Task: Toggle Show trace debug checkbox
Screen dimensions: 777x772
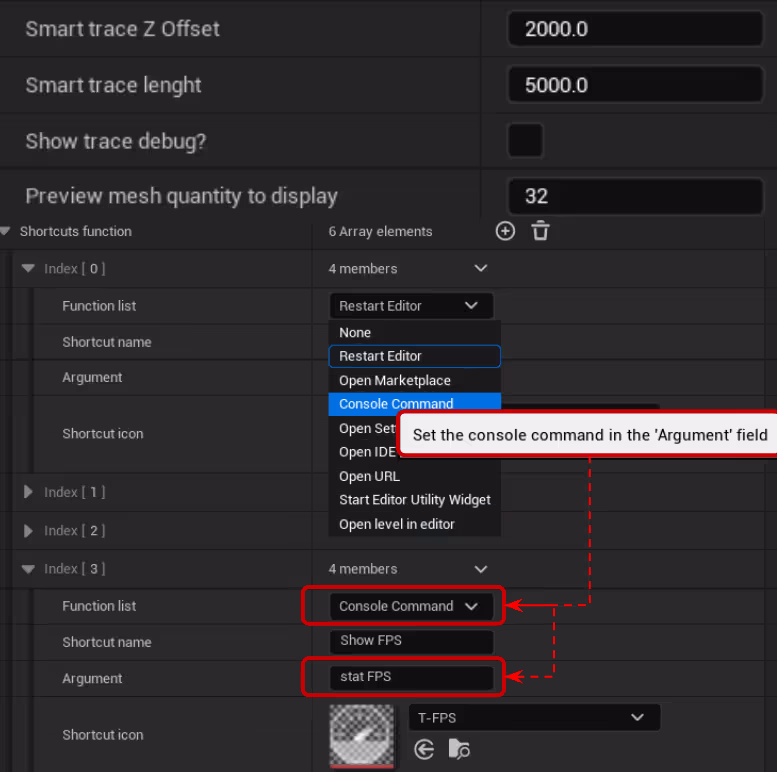Action: (525, 141)
